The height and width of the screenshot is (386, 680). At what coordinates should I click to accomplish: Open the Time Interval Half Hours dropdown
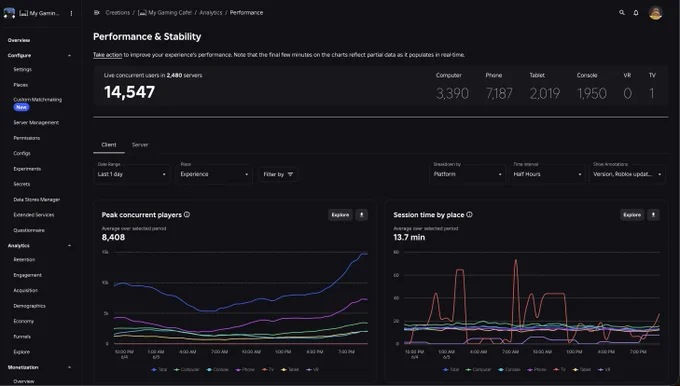click(547, 174)
